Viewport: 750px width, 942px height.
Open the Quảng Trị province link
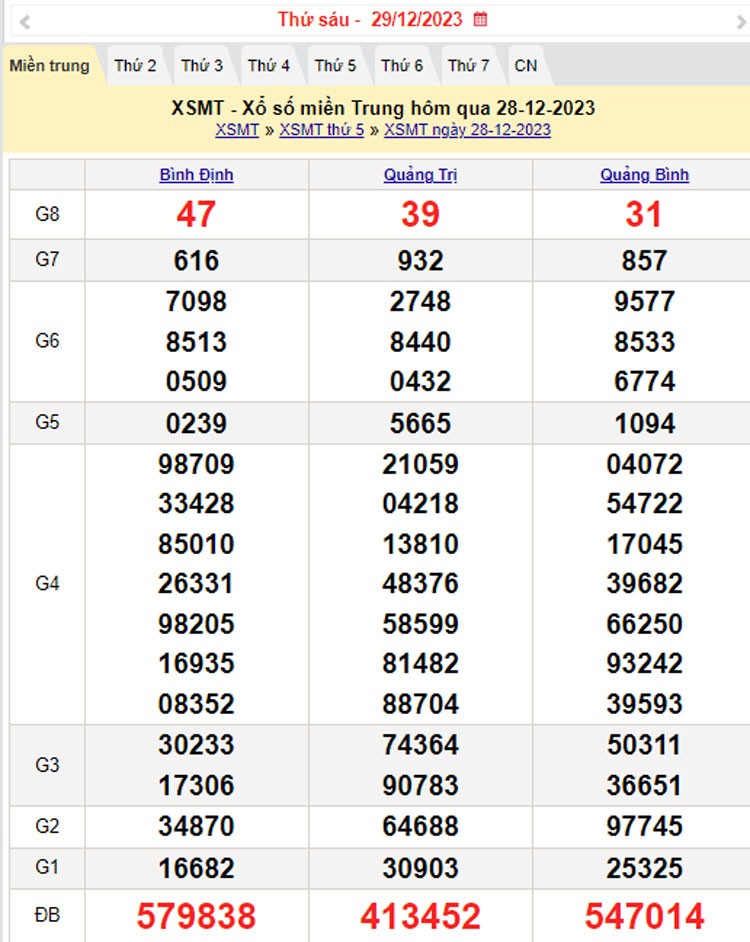pos(420,175)
